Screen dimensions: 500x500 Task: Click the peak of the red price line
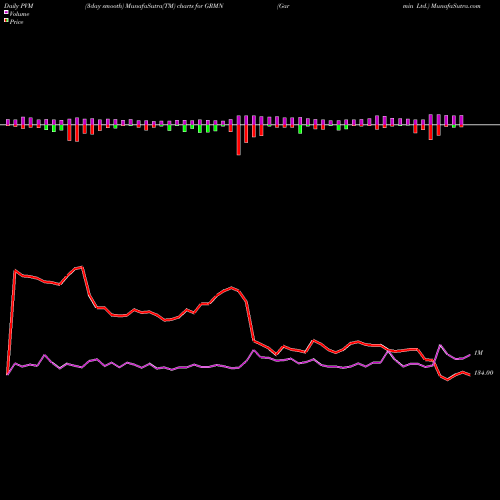[x=82, y=267]
